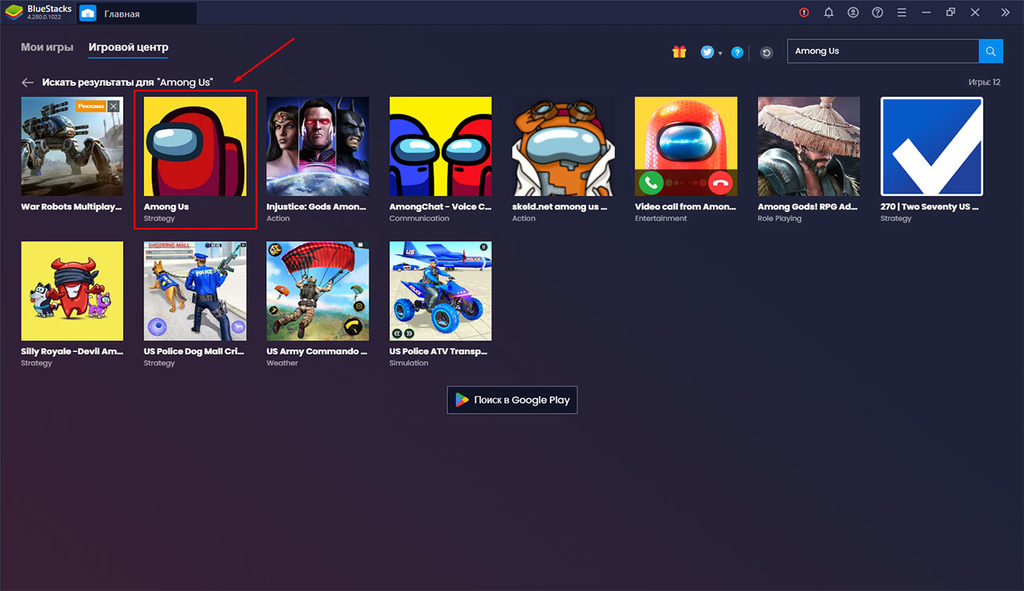The image size is (1024, 591).
Task: Click the Игры: 12 results count
Action: pos(984,82)
